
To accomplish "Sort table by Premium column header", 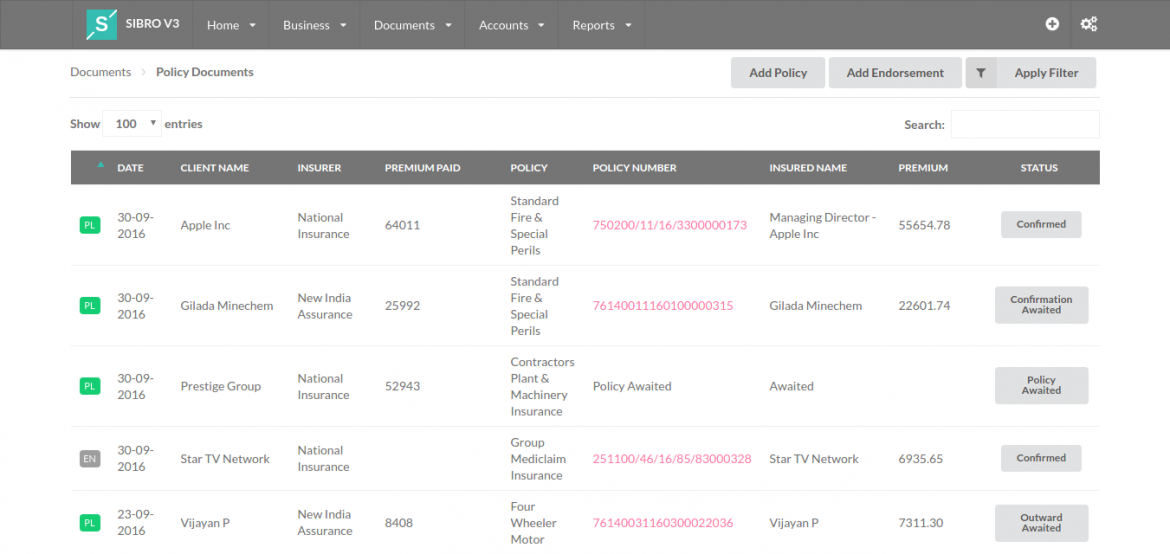I will pos(923,168).
